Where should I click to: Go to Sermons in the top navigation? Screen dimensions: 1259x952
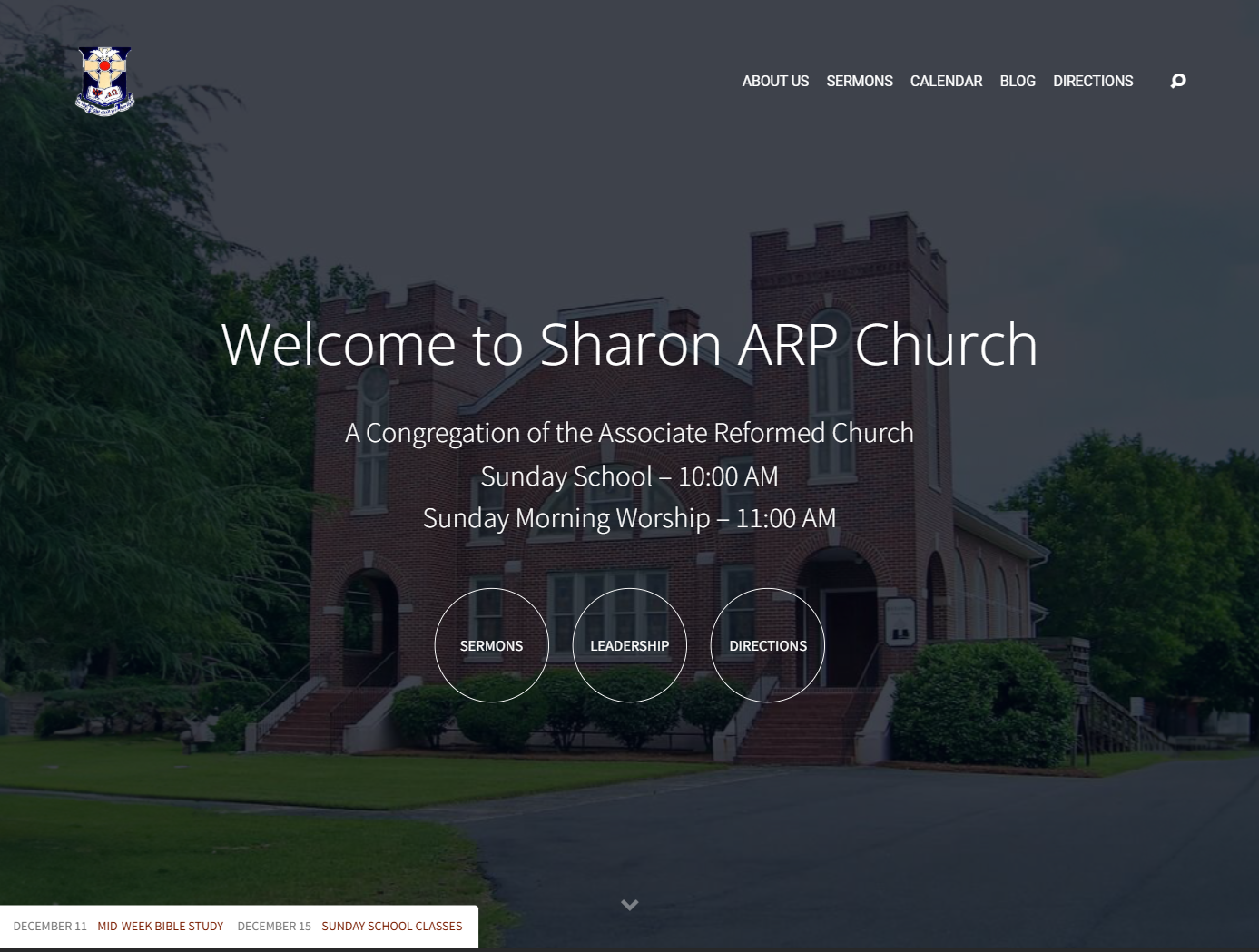(x=859, y=81)
